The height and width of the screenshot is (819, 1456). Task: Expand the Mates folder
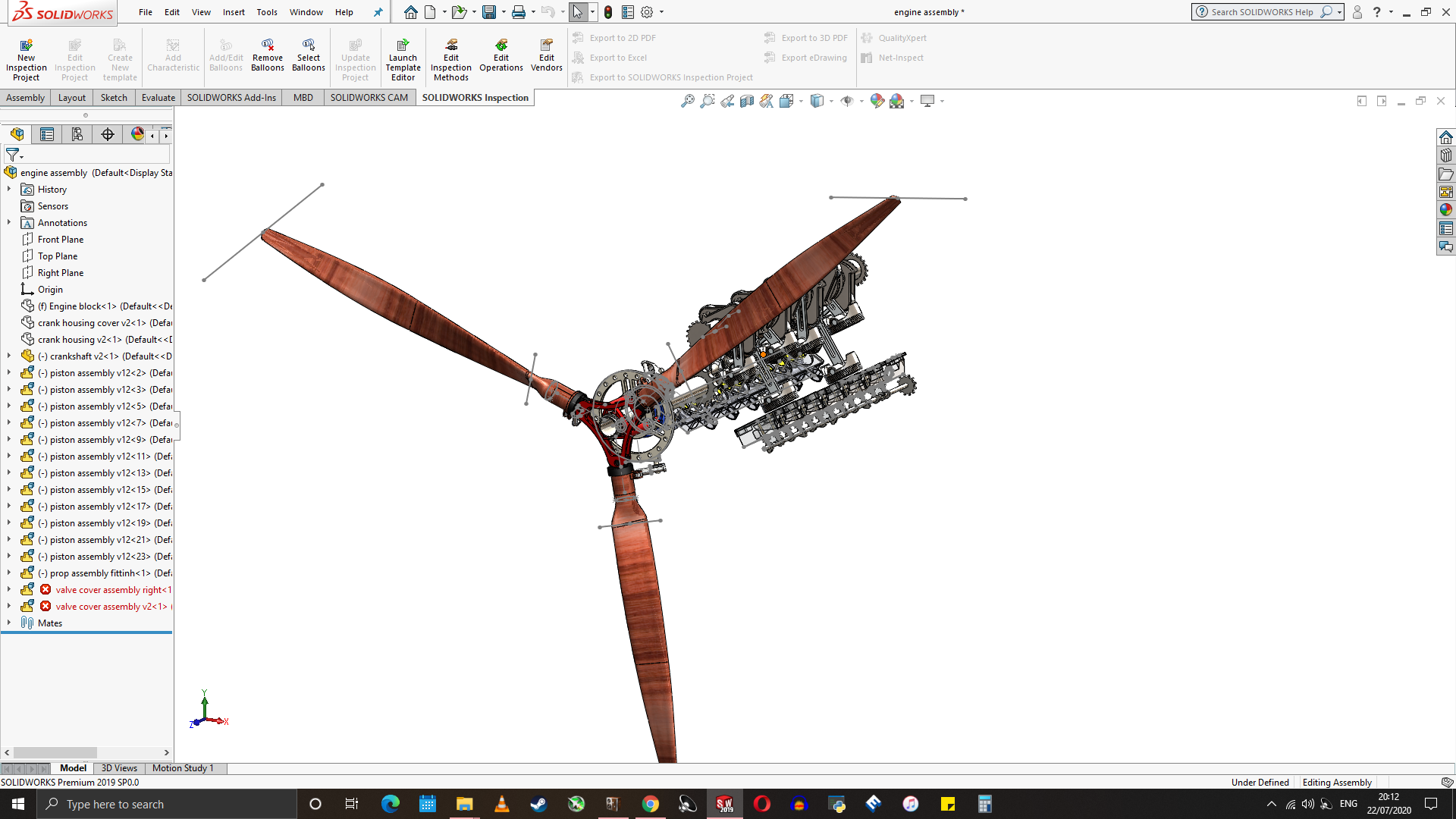point(9,623)
